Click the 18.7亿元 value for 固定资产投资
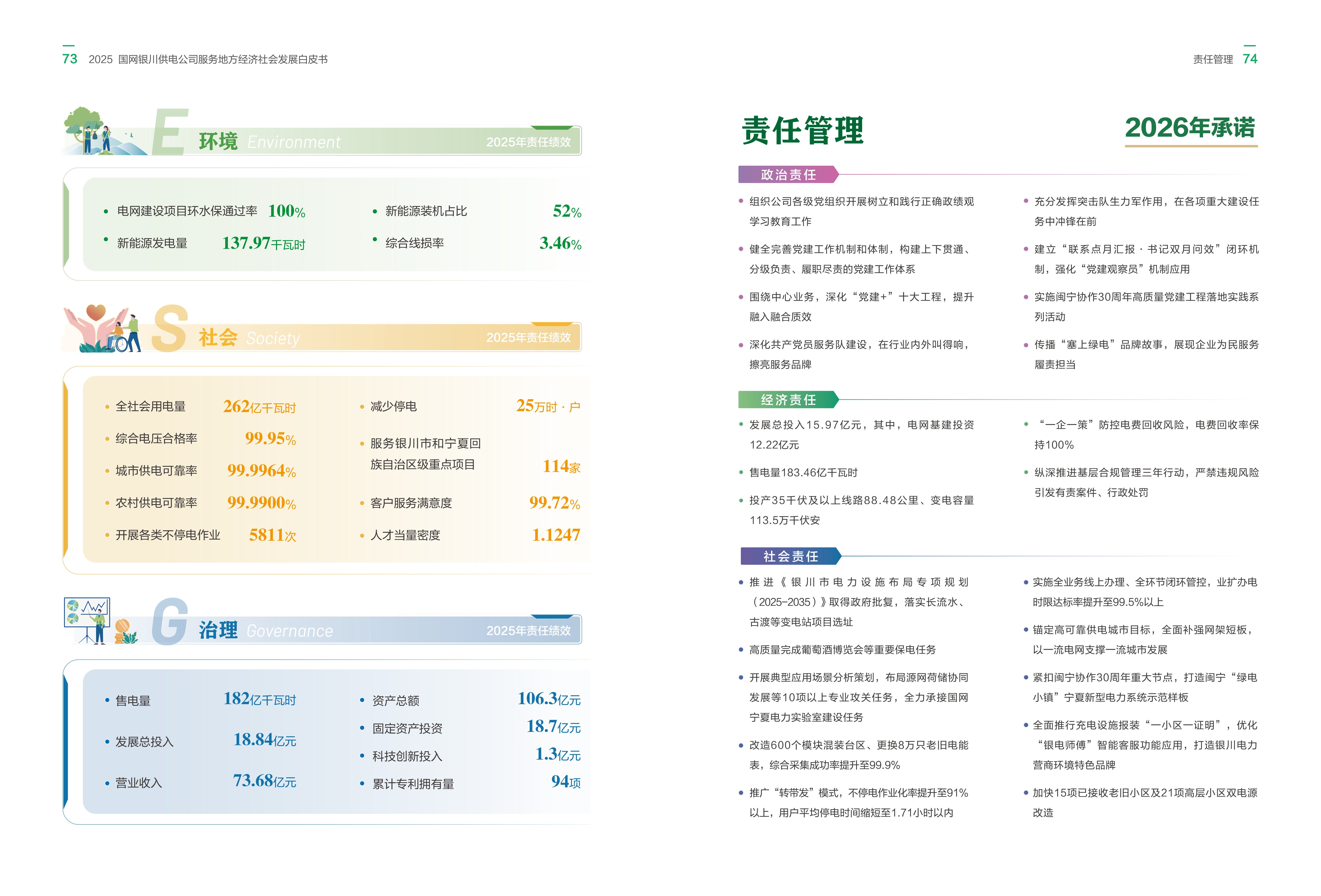 (x=554, y=727)
